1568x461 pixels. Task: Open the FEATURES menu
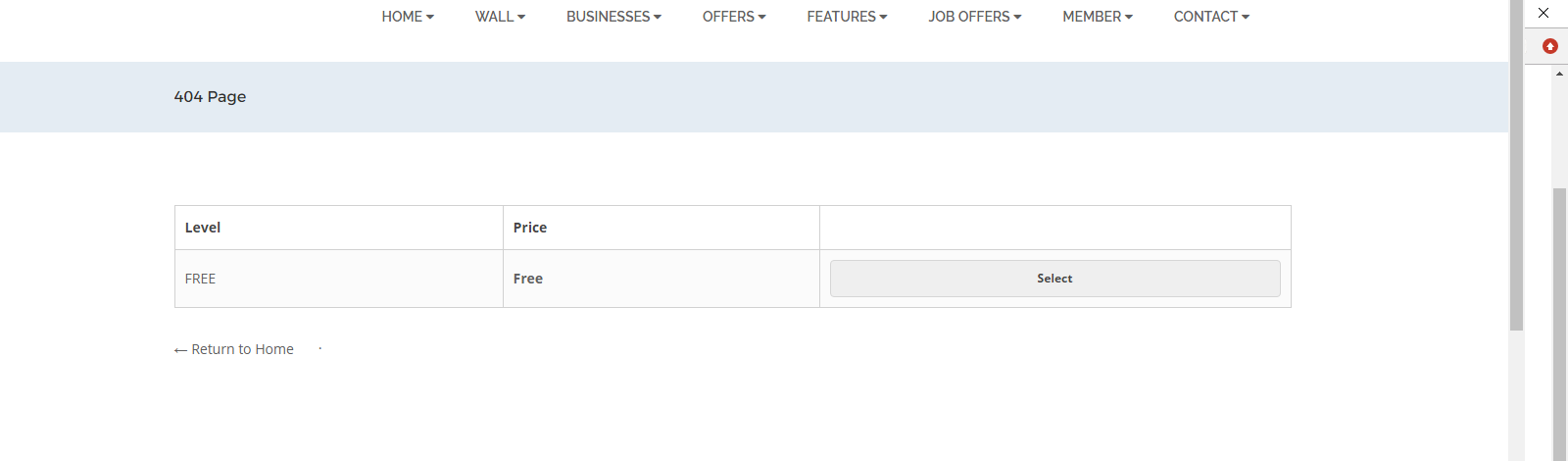847,17
